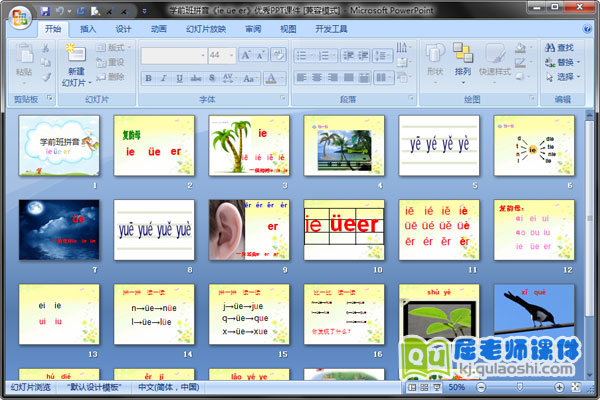Click the Decrease Indent icon
The width and height of the screenshot is (600, 400).
348,56
